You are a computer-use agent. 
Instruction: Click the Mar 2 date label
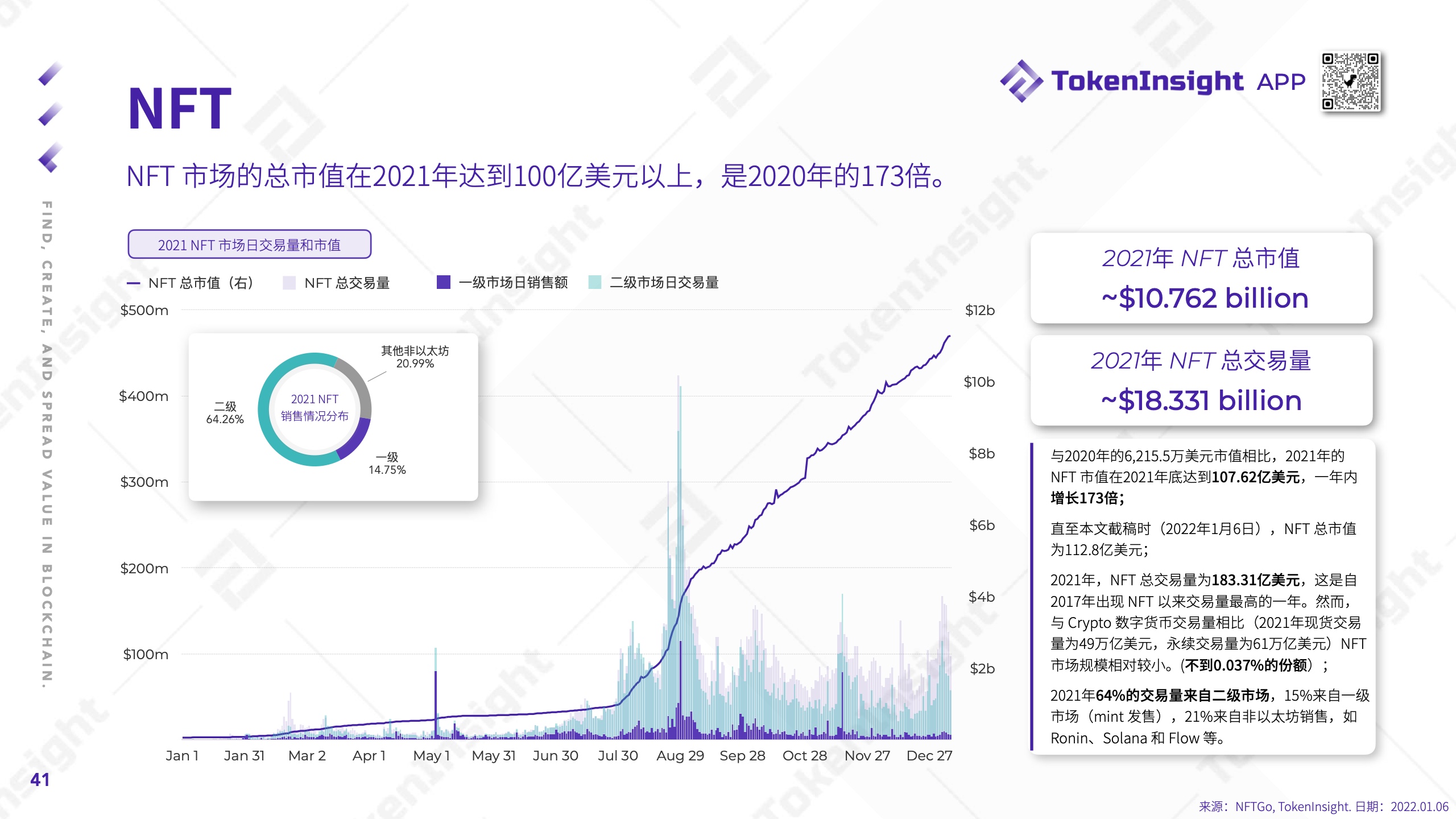pos(307,756)
